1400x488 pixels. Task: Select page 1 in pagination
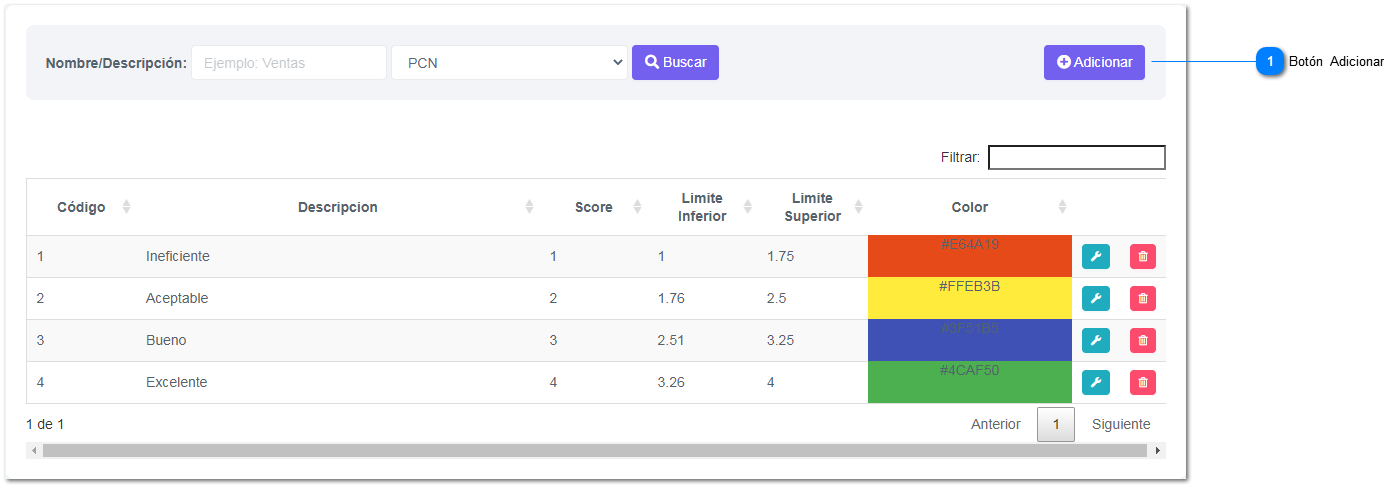[1056, 424]
